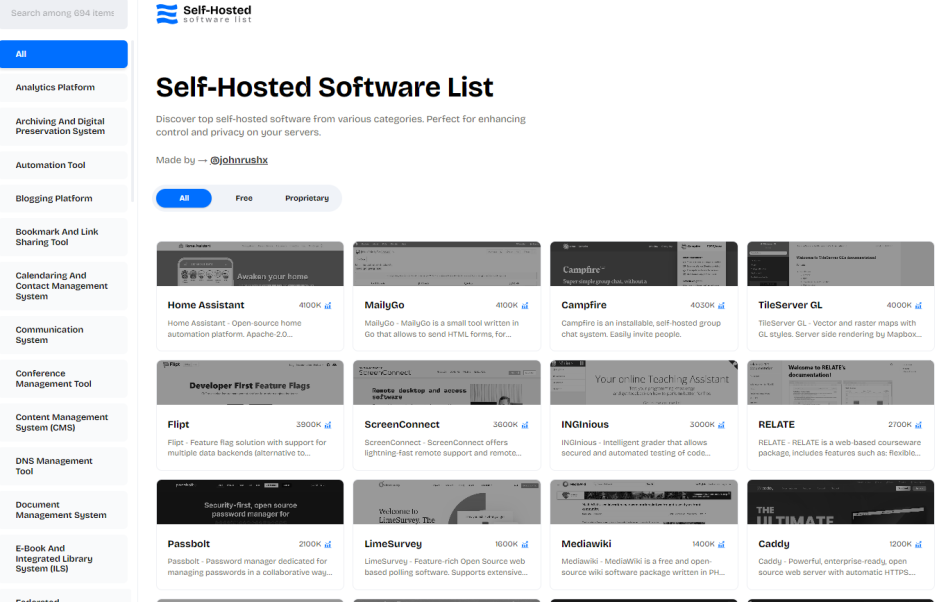Click the chart icon on ScreenConnect card
Screen dimensions: 948x602
point(525,425)
